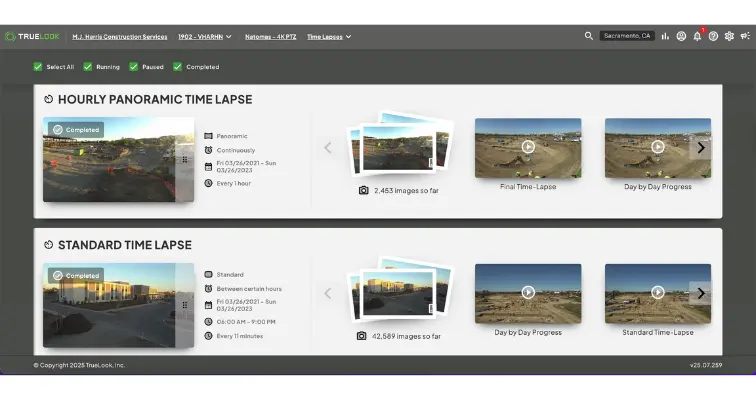Click the announcements megaphone icon
Screen dimensions: 756x400
point(745,36)
